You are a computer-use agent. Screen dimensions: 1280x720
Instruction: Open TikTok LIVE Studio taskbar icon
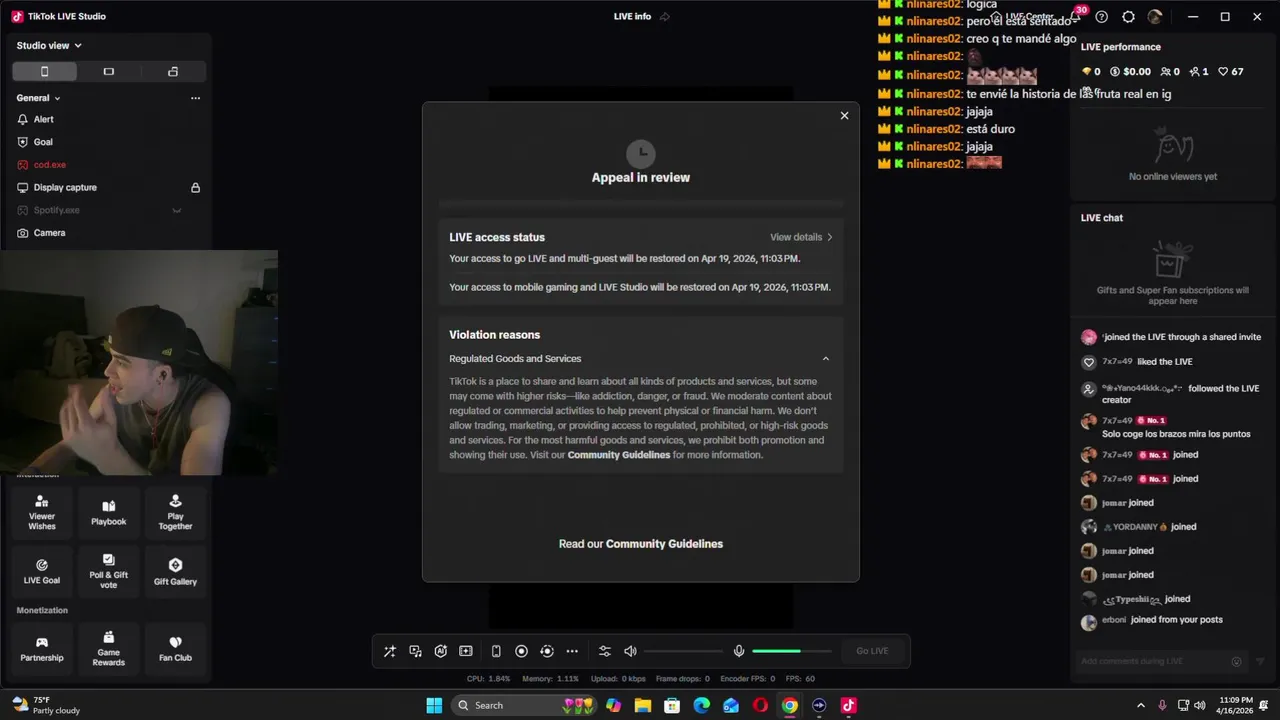coord(849,705)
